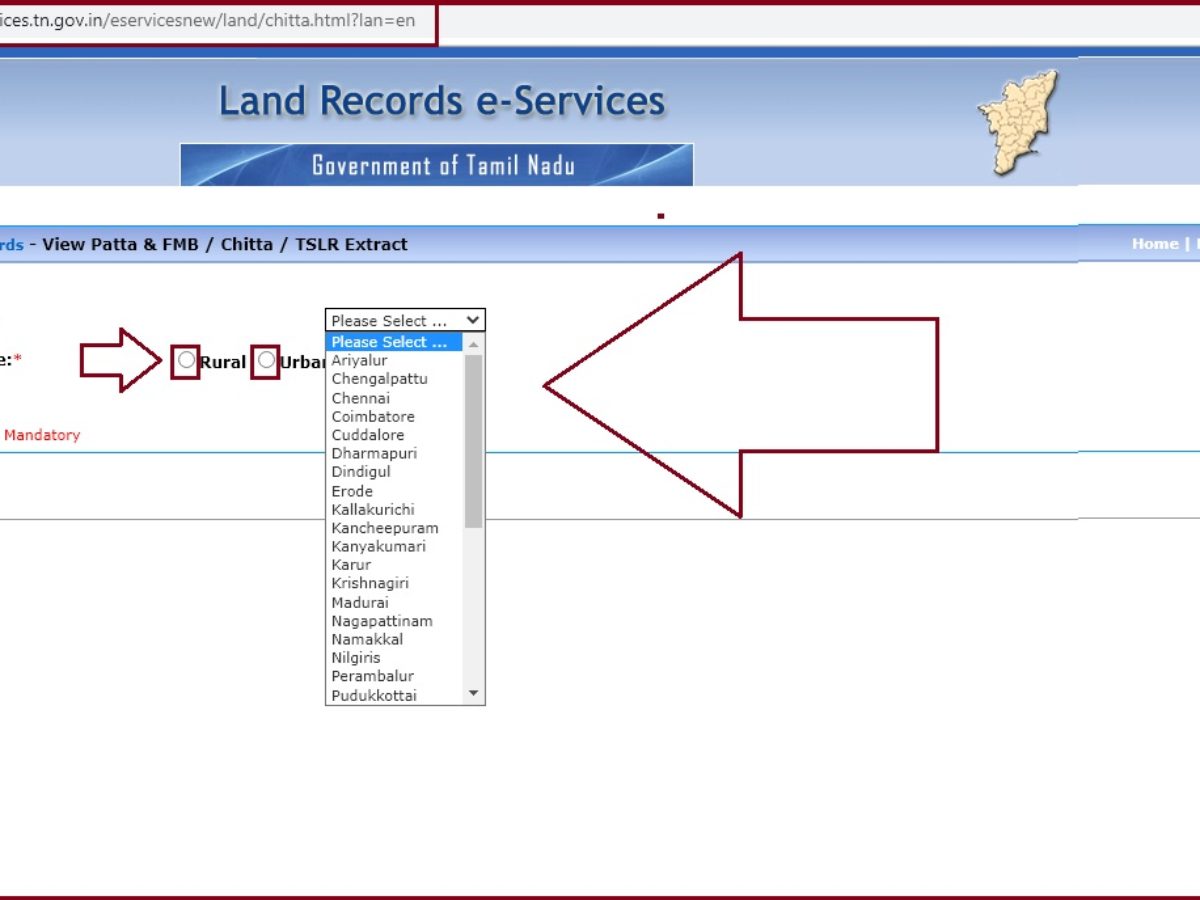Choose Chennai from district list
1200x900 pixels.
(x=361, y=398)
